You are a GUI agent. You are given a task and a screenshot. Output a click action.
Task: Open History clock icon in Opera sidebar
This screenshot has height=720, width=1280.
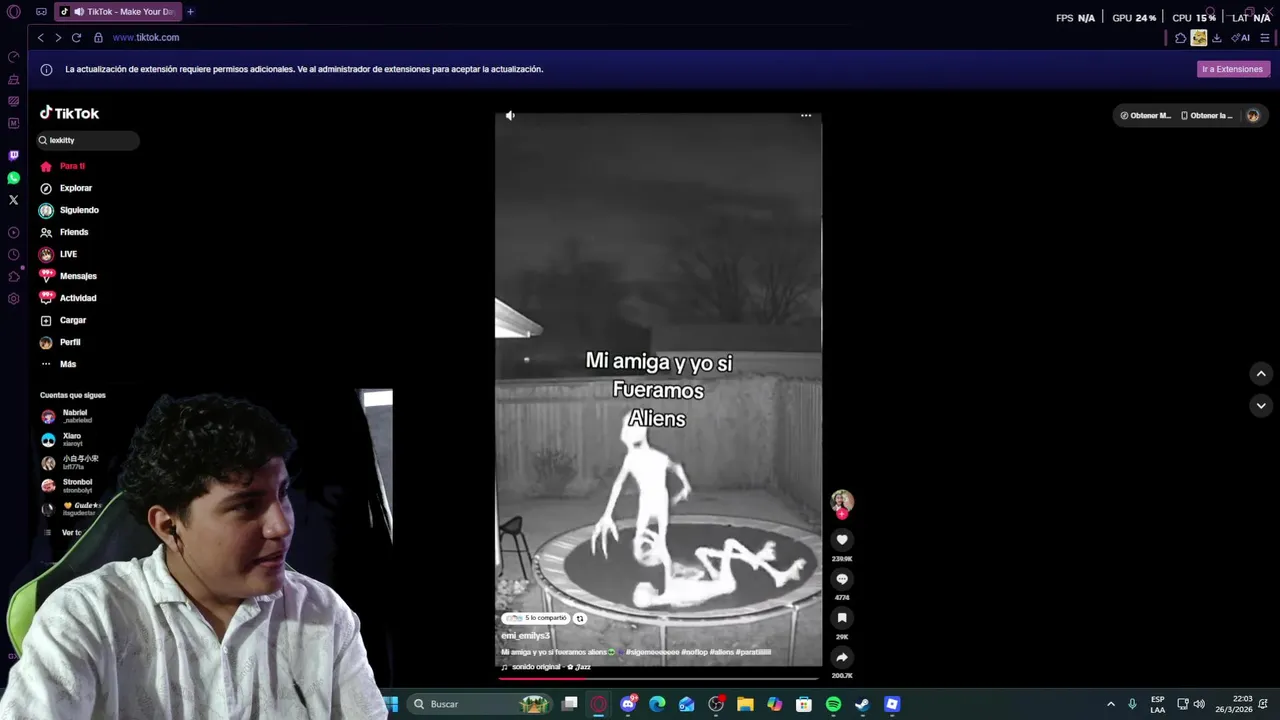pyautogui.click(x=13, y=255)
